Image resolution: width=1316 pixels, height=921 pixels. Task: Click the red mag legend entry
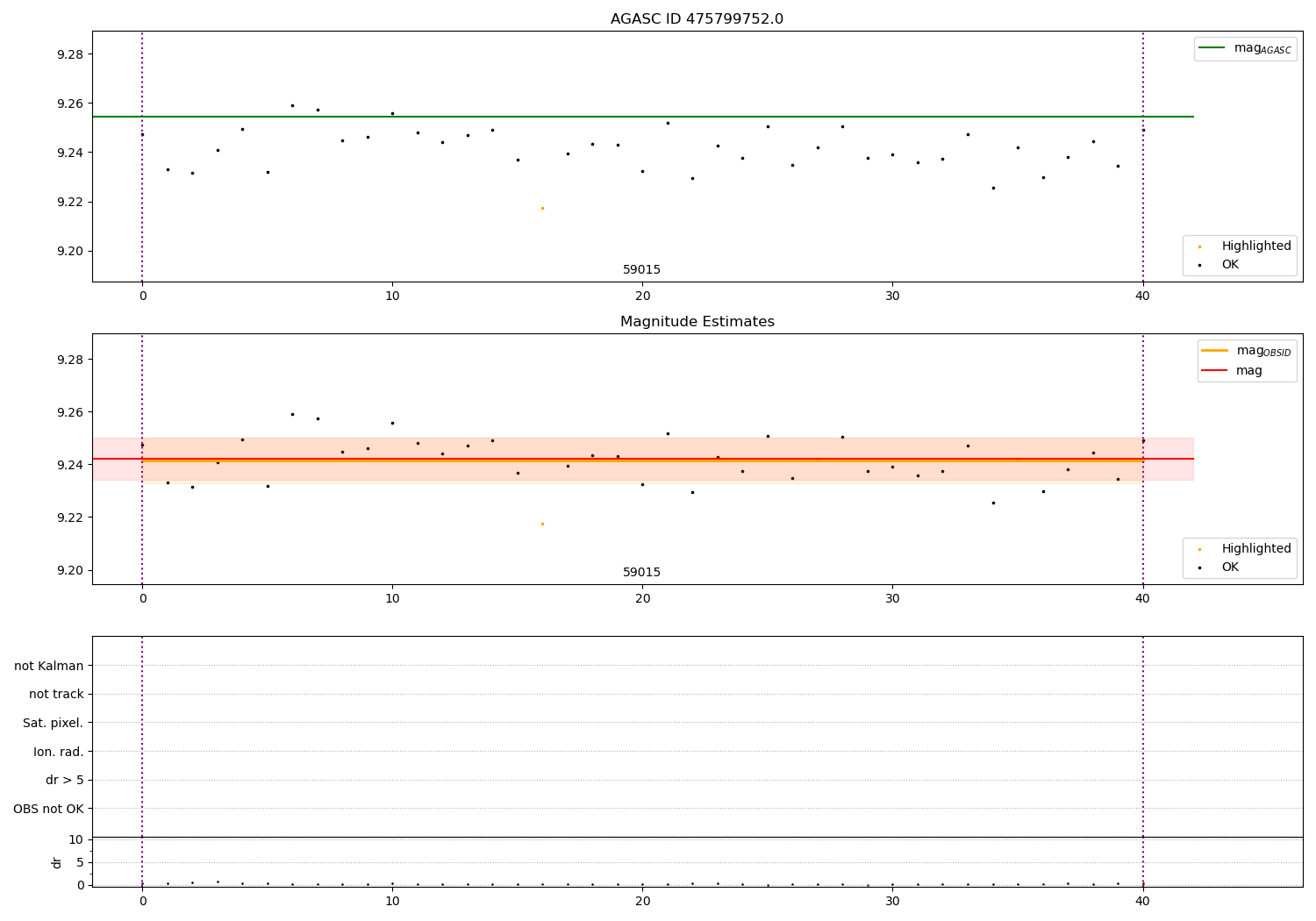click(1232, 370)
